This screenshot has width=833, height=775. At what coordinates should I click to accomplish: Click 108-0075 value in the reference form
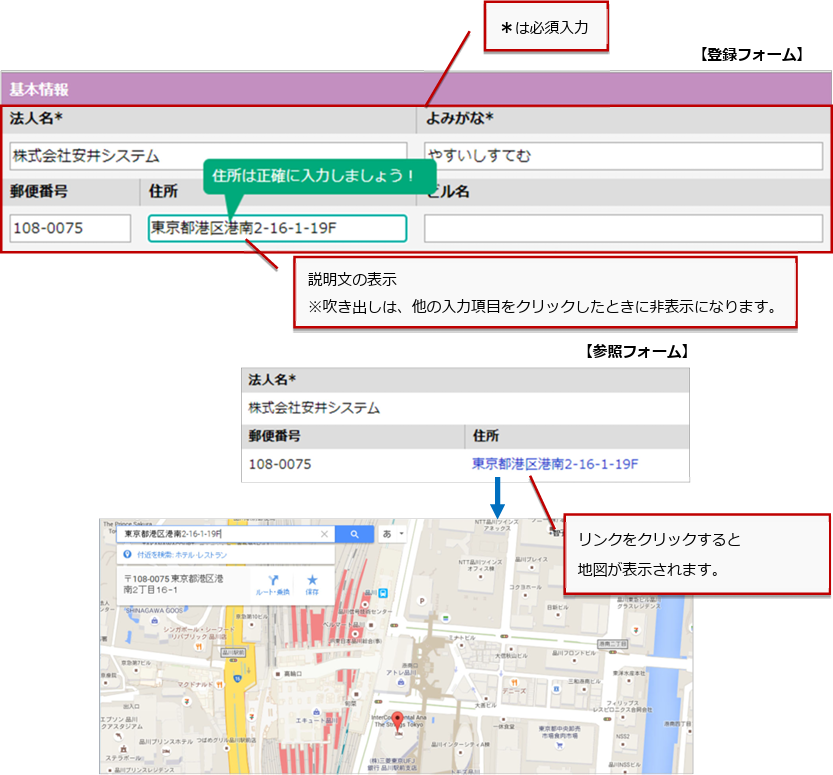pyautogui.click(x=280, y=464)
